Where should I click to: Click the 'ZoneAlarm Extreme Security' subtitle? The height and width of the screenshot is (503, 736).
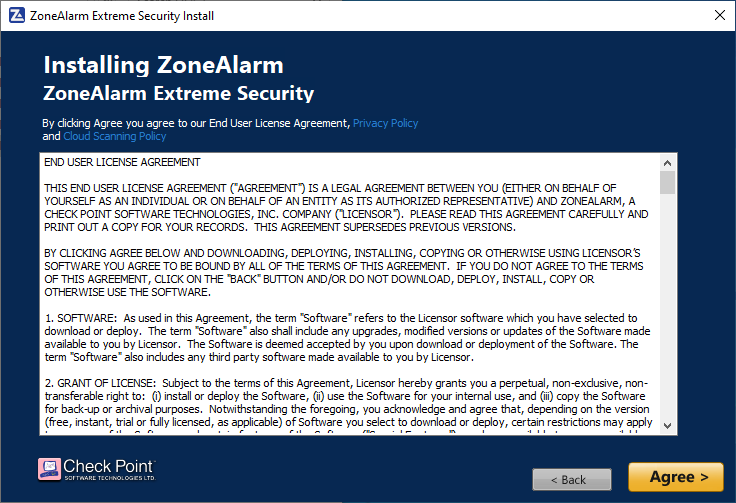tap(178, 93)
